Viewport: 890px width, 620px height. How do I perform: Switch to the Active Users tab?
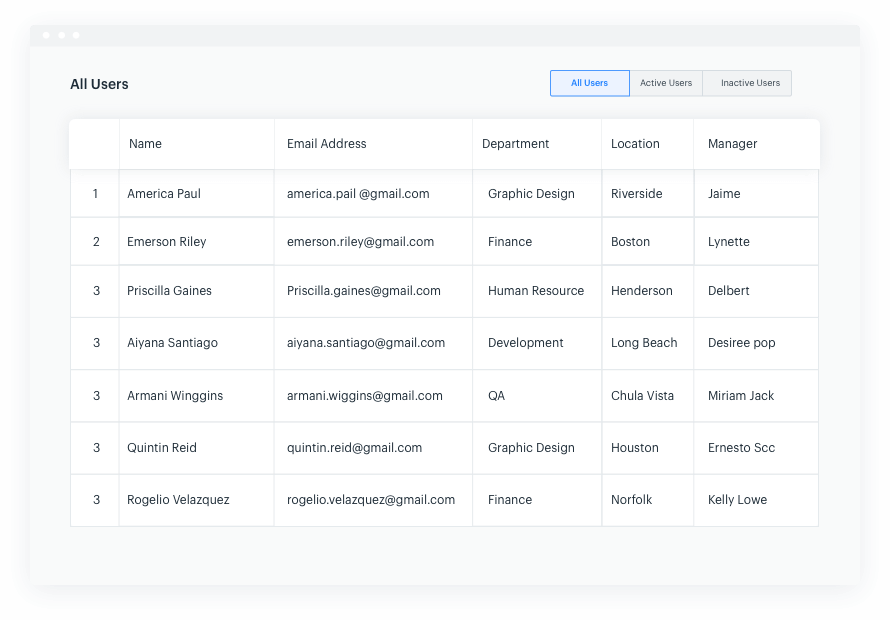pyautogui.click(x=666, y=83)
